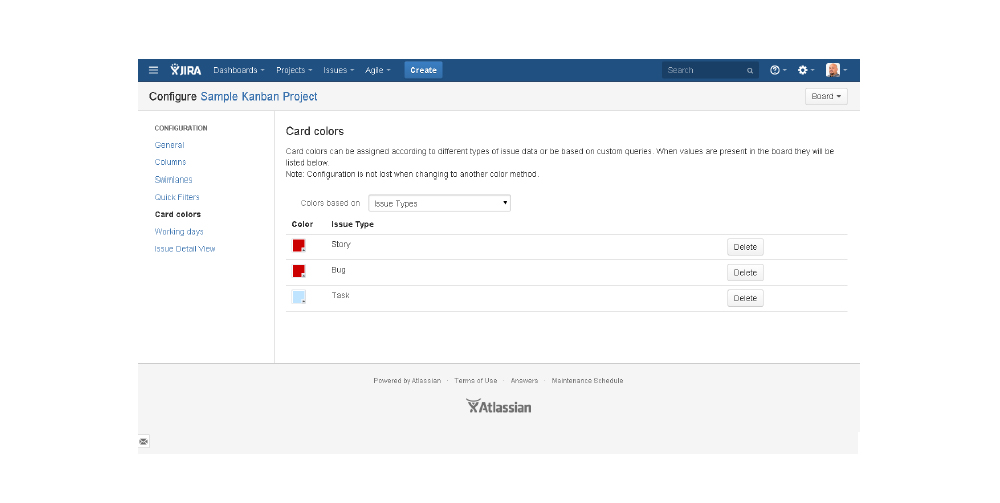Click the Issue Type column header
This screenshot has height=503, width=1000.
pyautogui.click(x=352, y=224)
